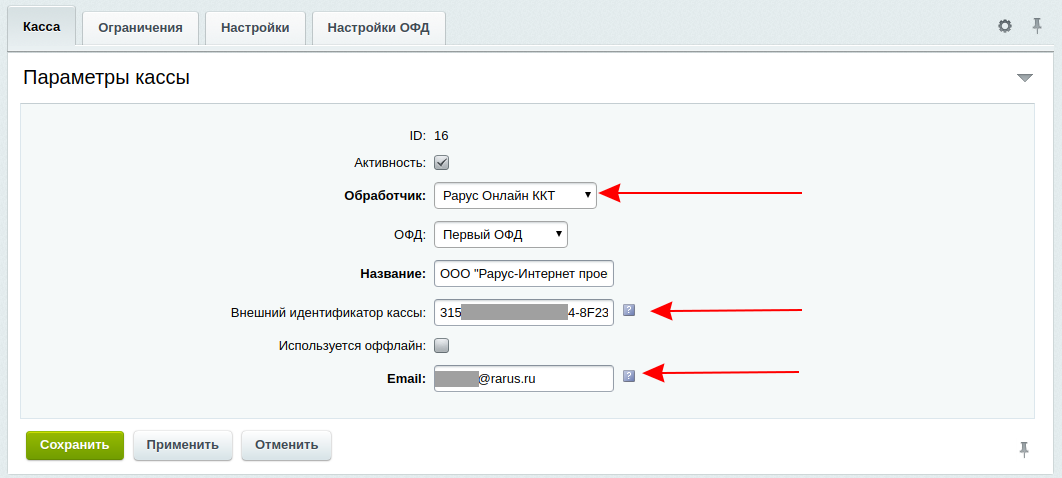Click help icon next to external cash register ID

click(x=629, y=310)
